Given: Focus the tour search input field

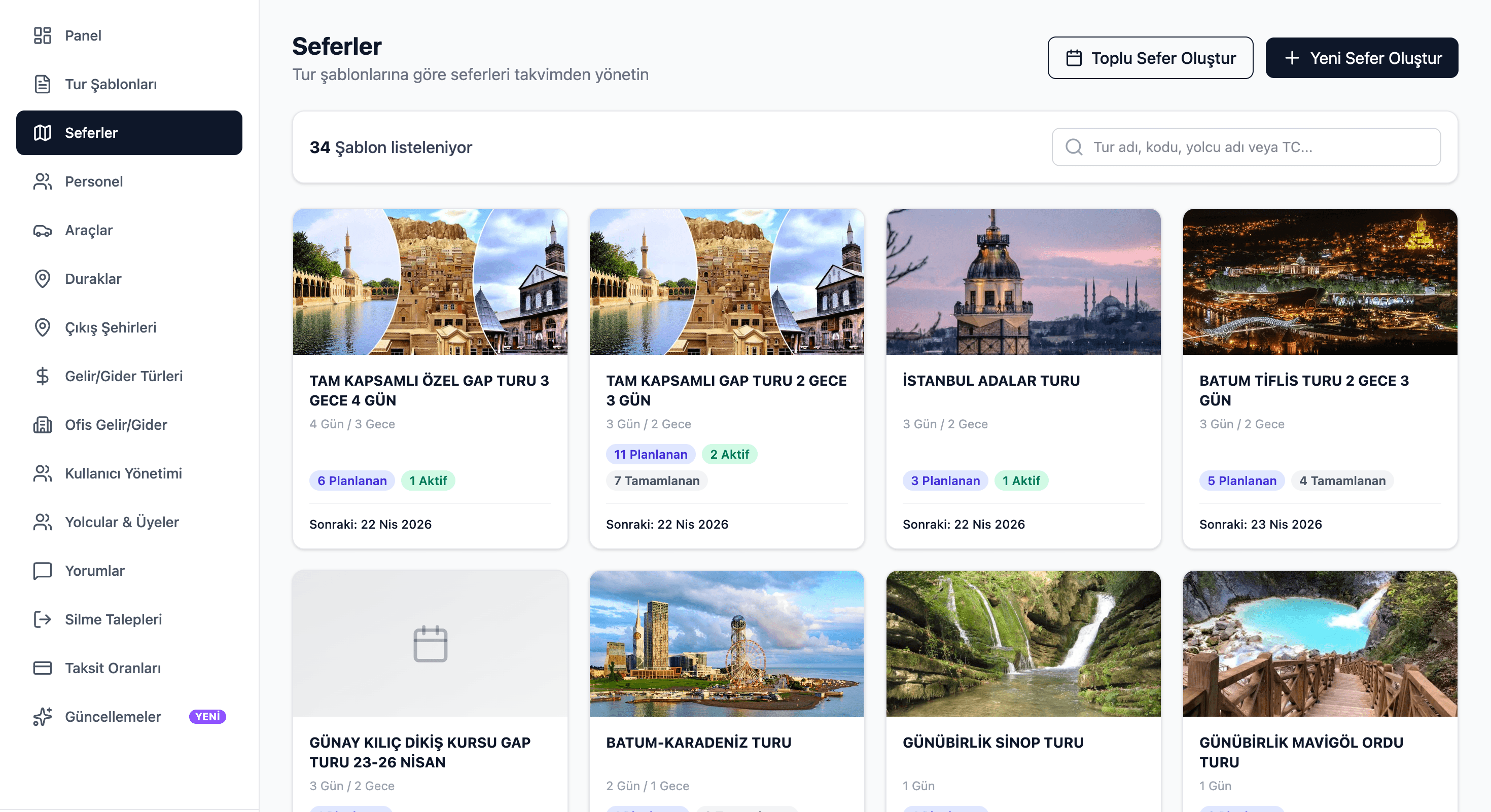Looking at the screenshot, I should [1246, 147].
